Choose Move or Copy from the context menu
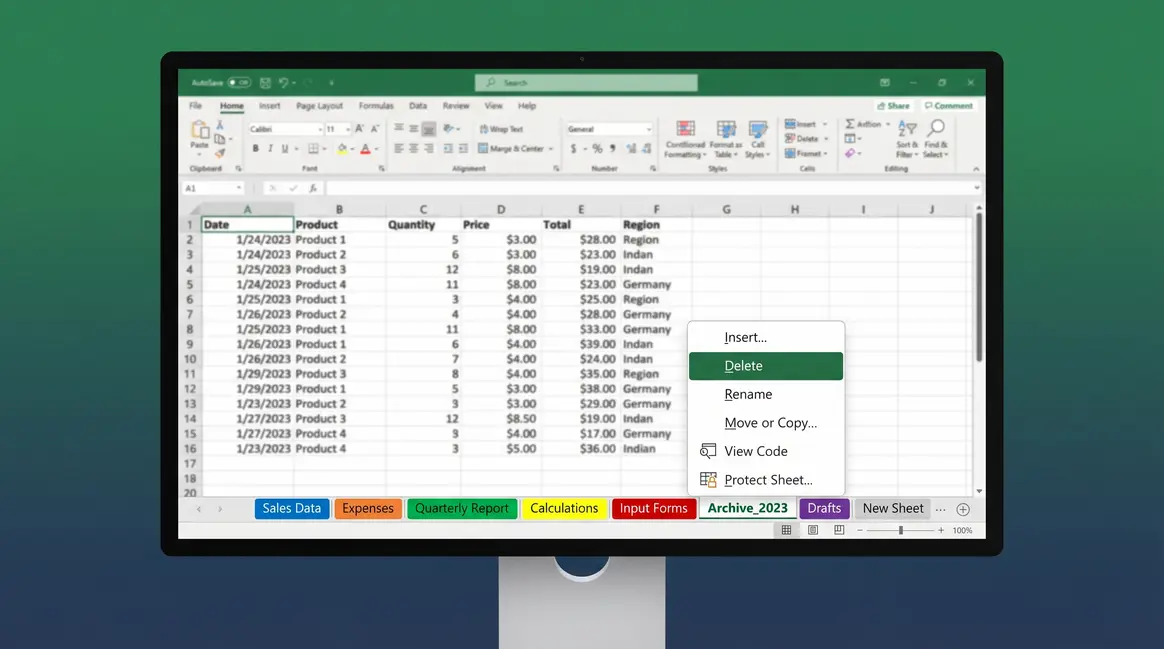This screenshot has height=649, width=1164. [765, 423]
